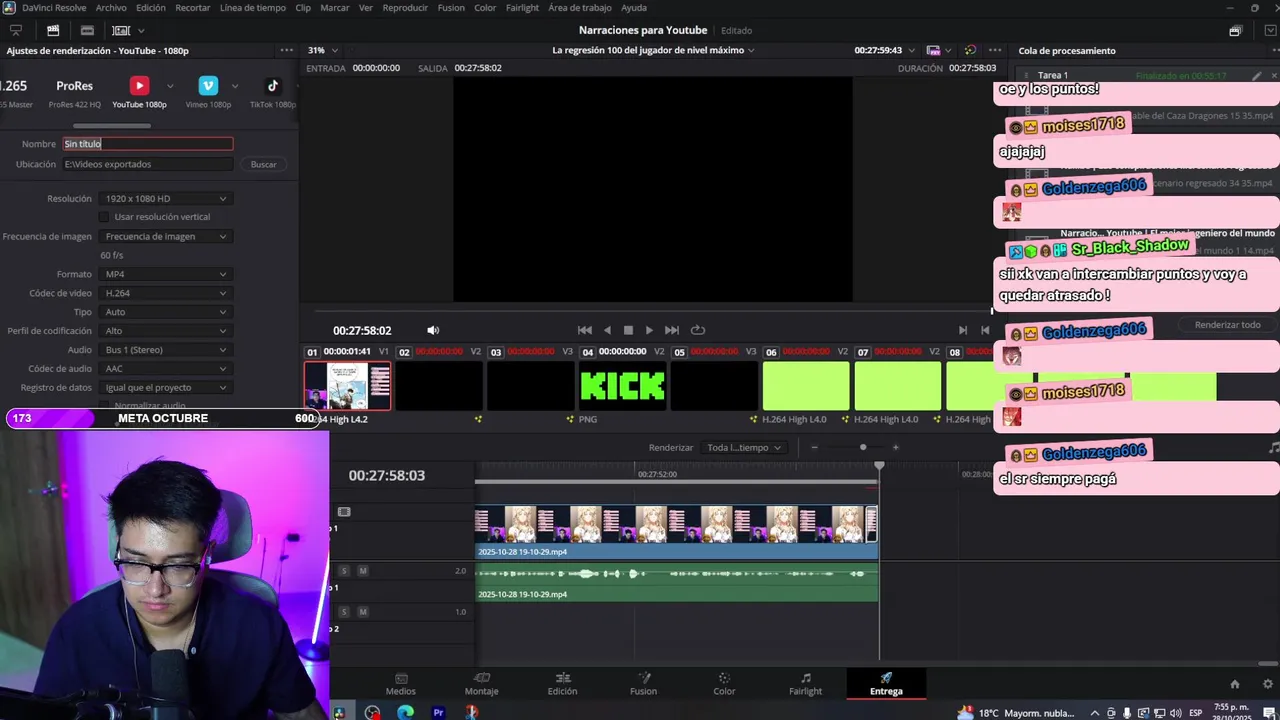This screenshot has height=720, width=1280.
Task: Switch to Montaje page
Action: coord(481,684)
